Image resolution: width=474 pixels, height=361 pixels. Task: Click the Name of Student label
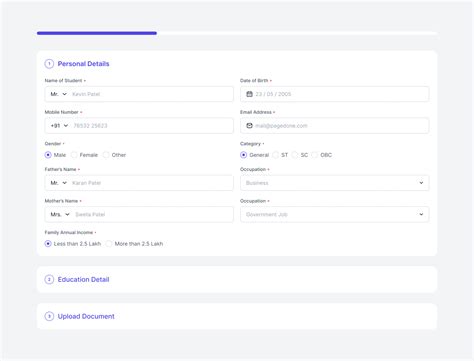click(63, 81)
